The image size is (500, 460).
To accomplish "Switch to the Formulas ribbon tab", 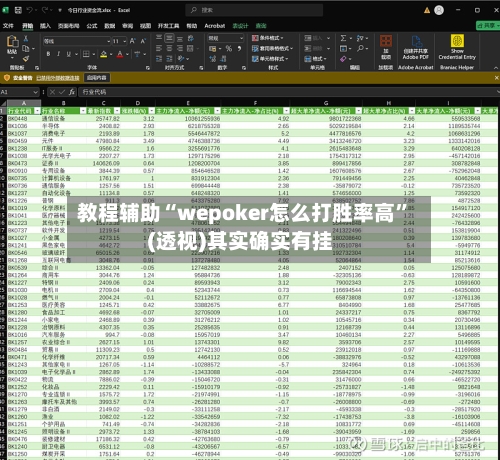I will [92, 26].
